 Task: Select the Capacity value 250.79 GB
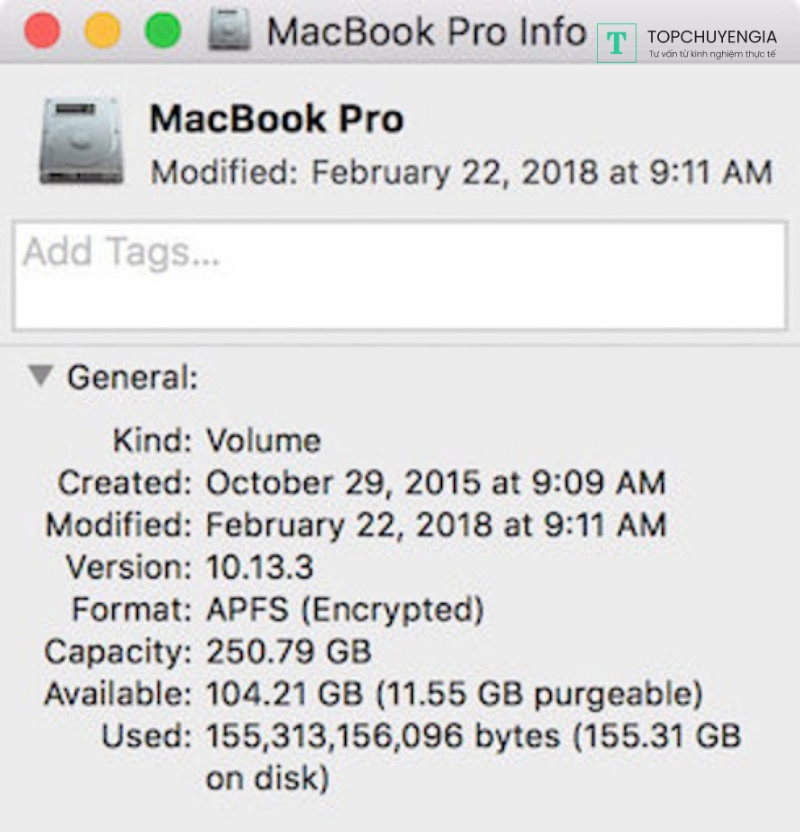[288, 652]
